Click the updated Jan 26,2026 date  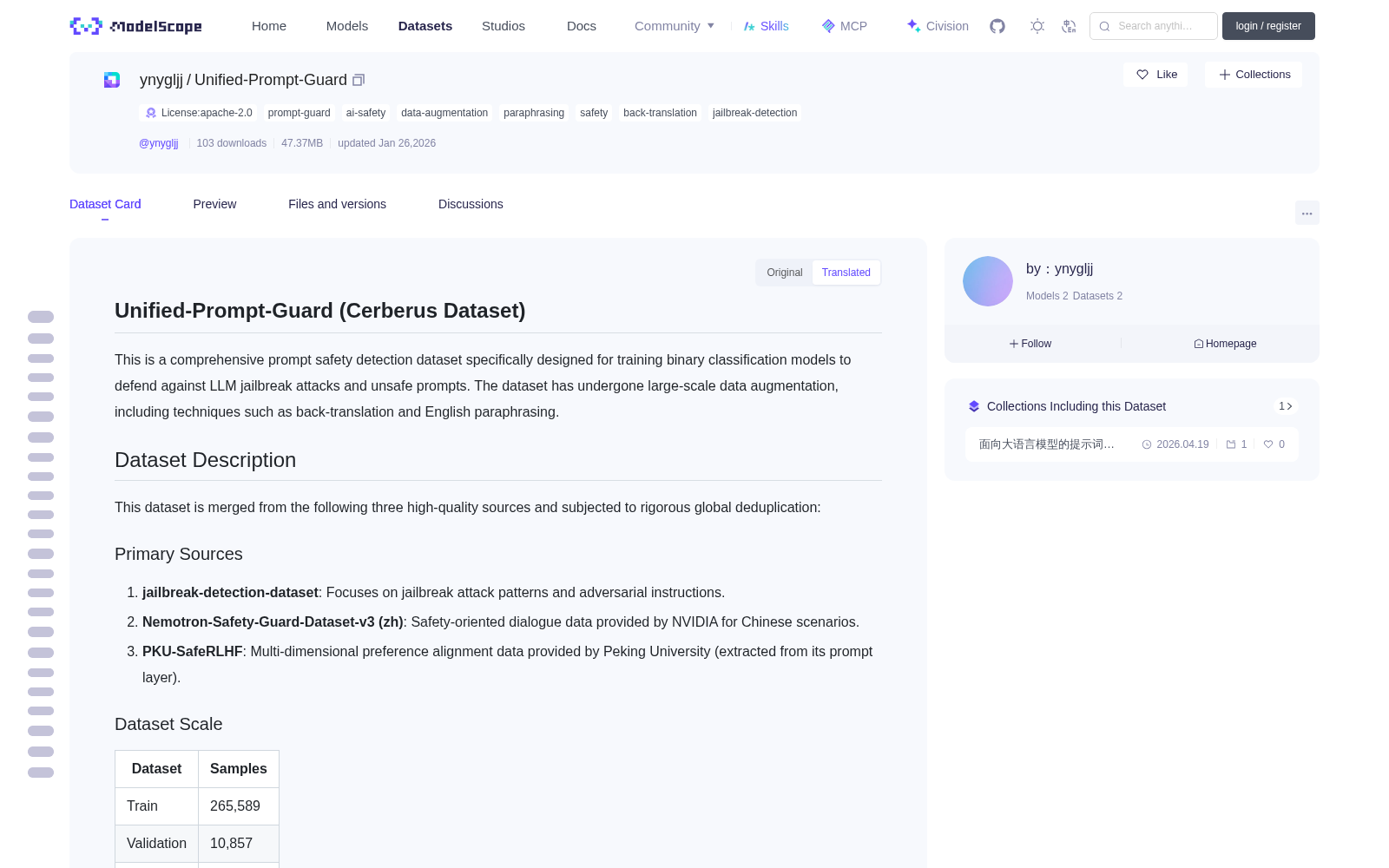tap(386, 143)
